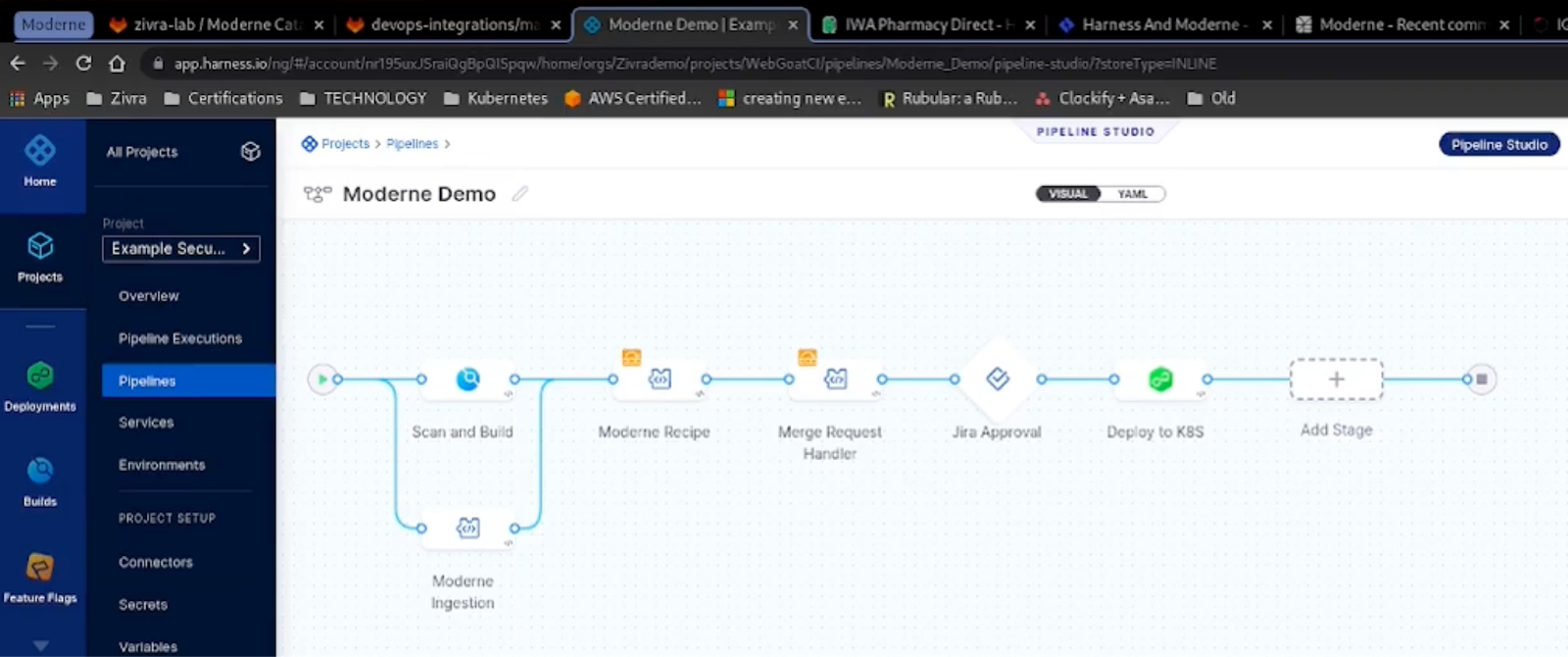Open the Example Secu... project selector
1568x657 pixels.
(181, 249)
